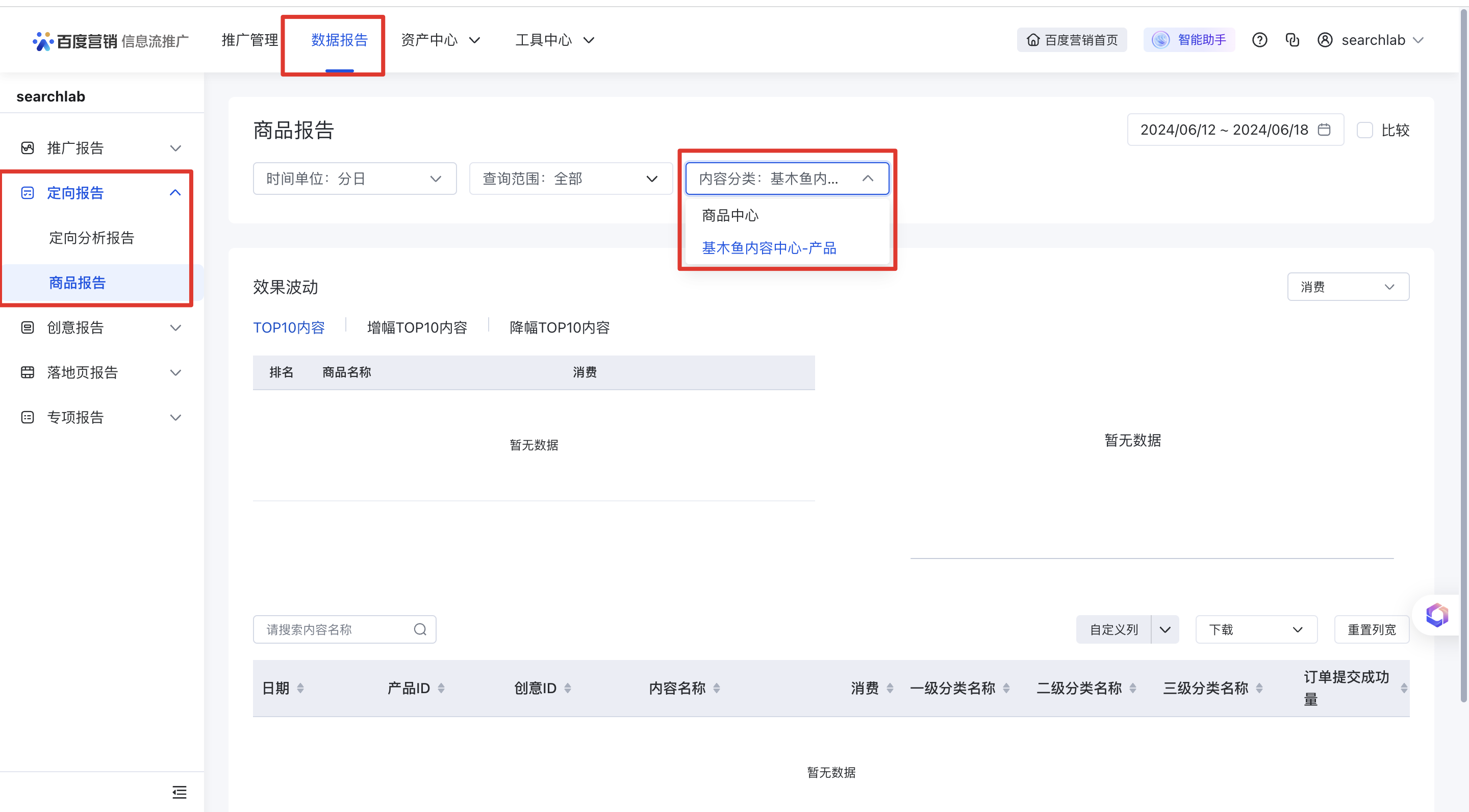The image size is (1469, 812).
Task: Enable the 比较 checkbox
Action: coord(1364,130)
